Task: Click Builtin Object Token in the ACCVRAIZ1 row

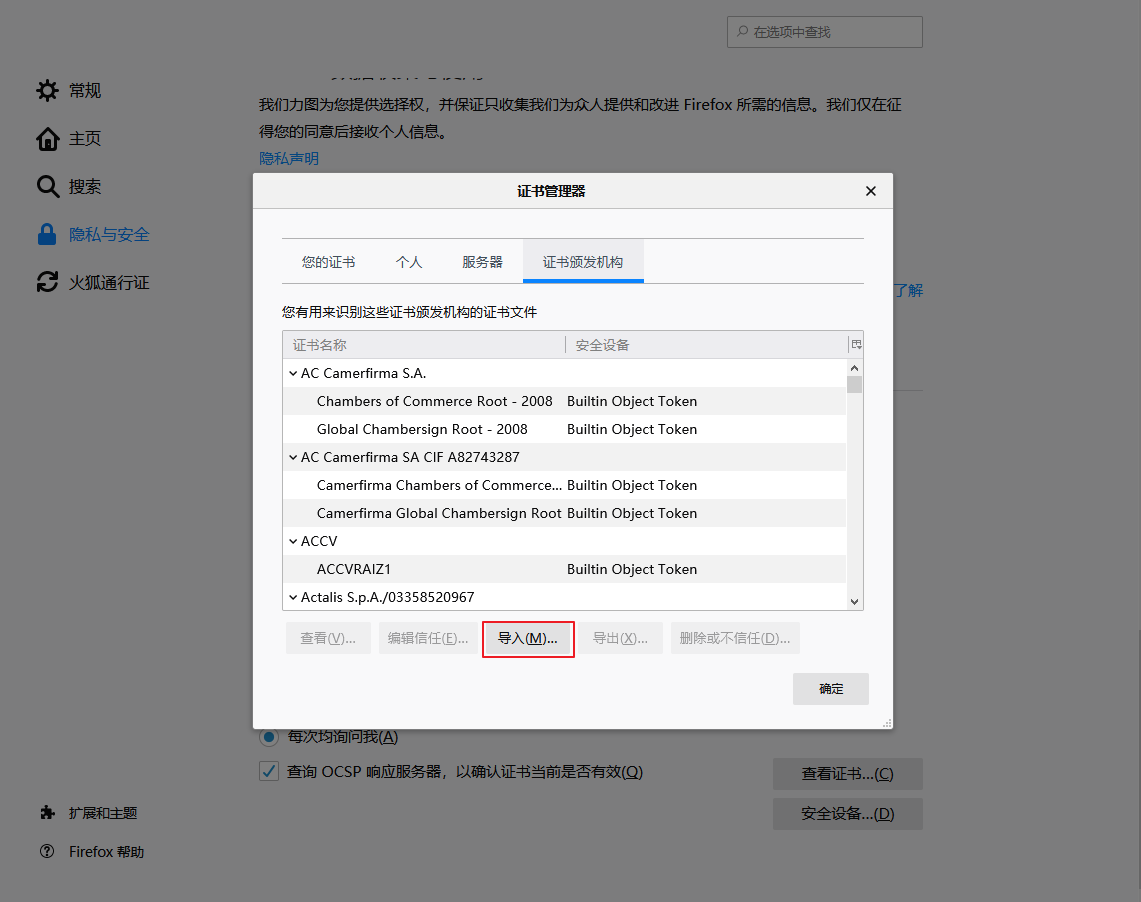Action: coord(632,570)
